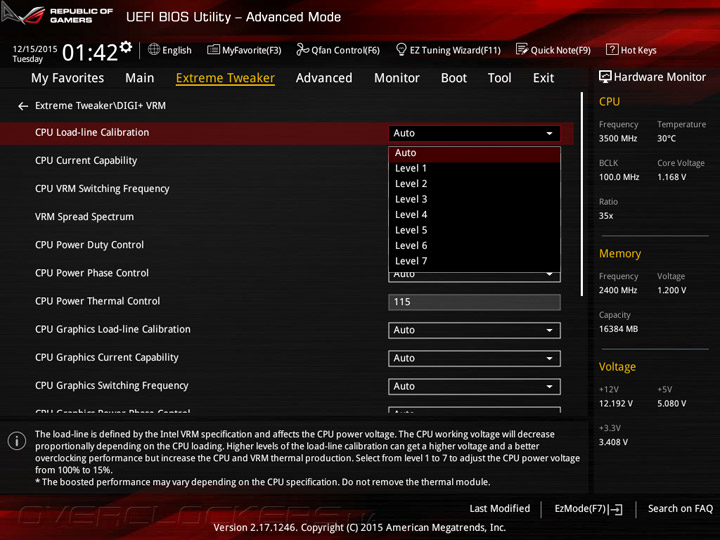Select CPU Power Thermal Control label
The width and height of the screenshot is (720, 540).
point(98,301)
